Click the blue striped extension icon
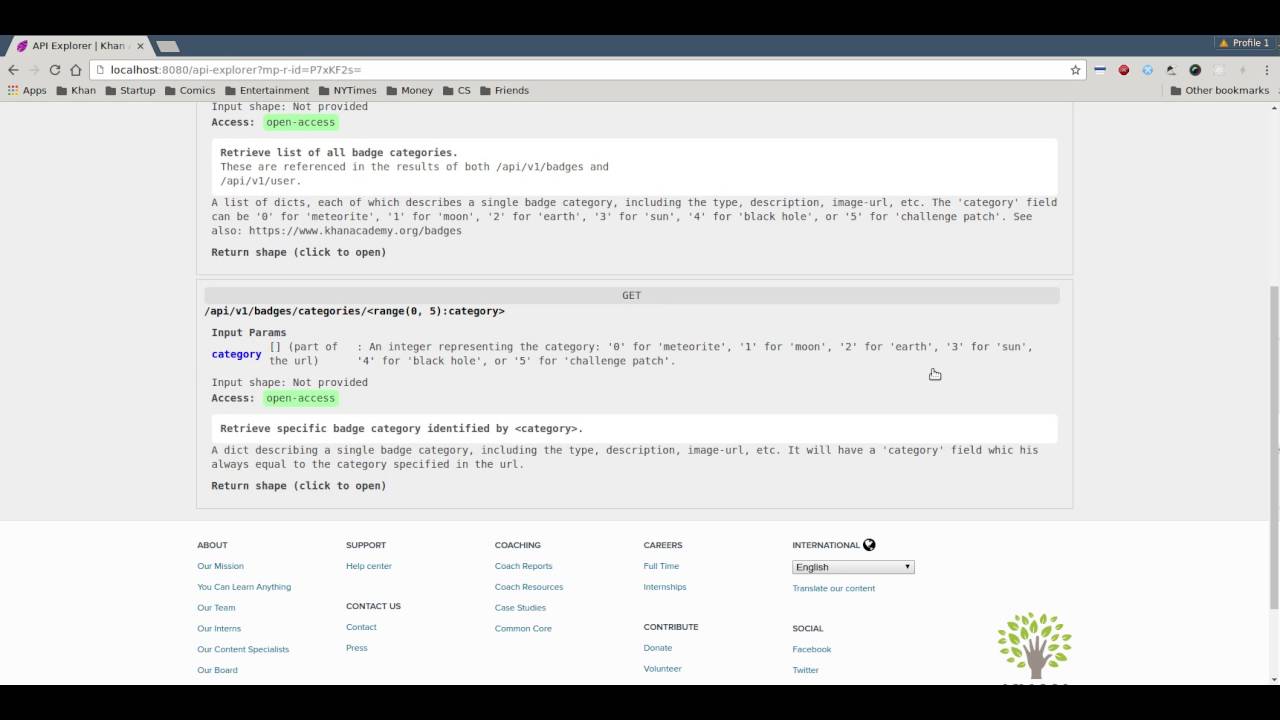 1100,70
